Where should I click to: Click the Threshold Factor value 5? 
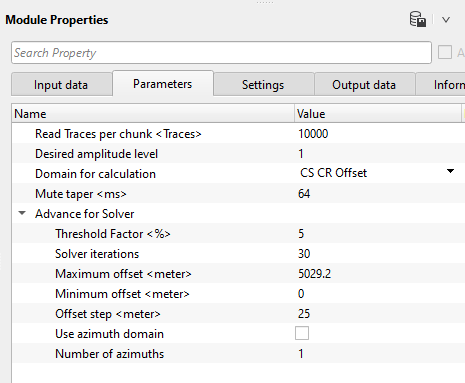(x=301, y=234)
